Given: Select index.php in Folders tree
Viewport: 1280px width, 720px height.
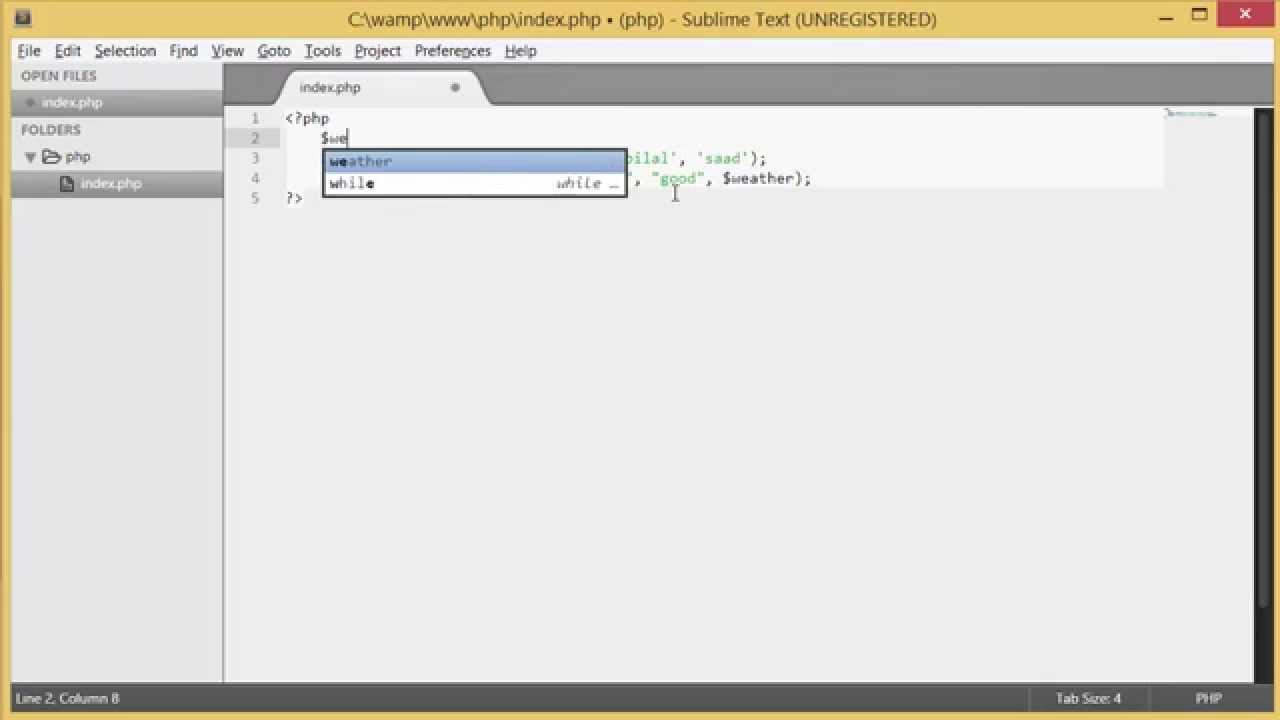Looking at the screenshot, I should [x=117, y=184].
